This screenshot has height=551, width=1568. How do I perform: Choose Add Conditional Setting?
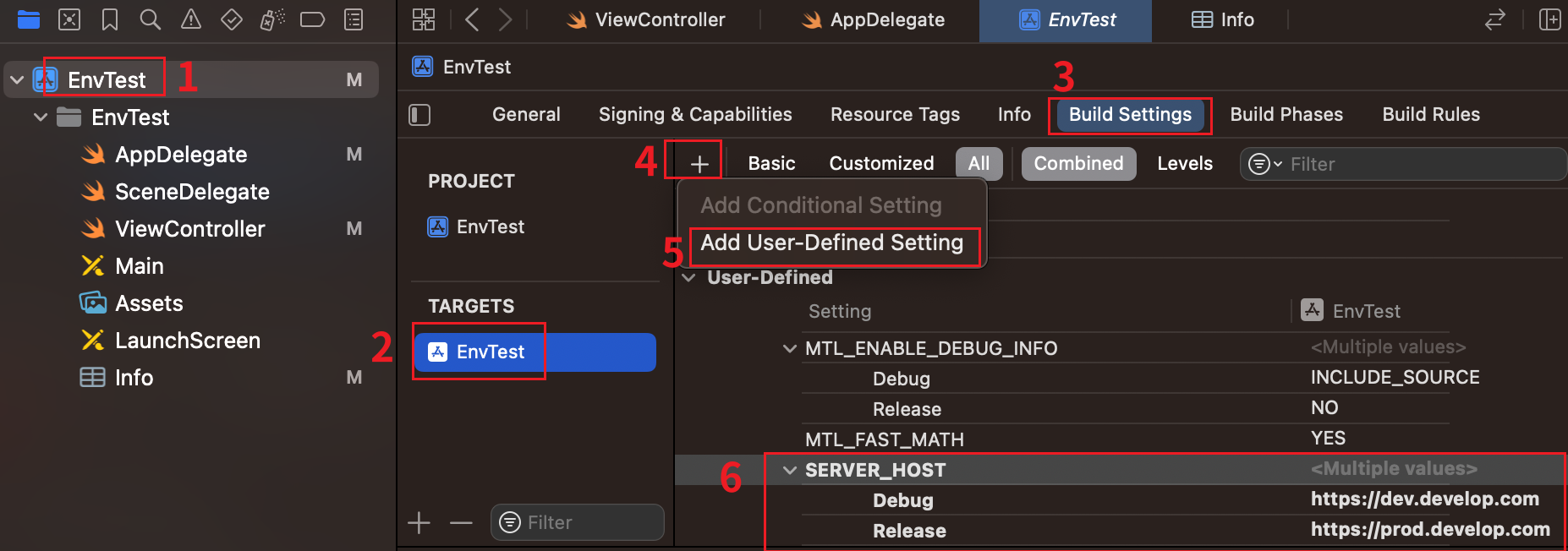[821, 206]
